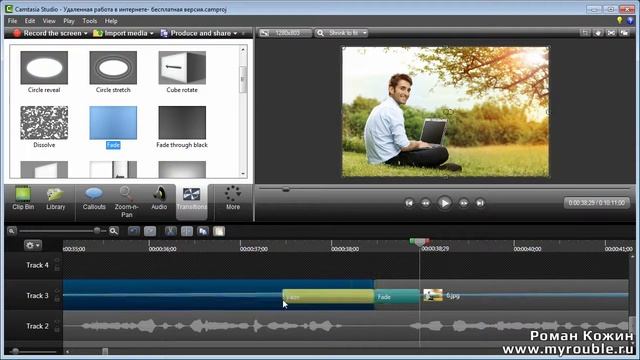Open the View menu

49,21
